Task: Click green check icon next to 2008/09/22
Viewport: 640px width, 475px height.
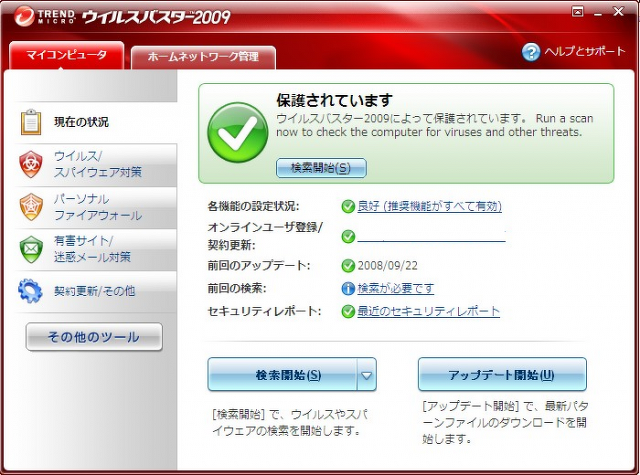Action: (348, 266)
